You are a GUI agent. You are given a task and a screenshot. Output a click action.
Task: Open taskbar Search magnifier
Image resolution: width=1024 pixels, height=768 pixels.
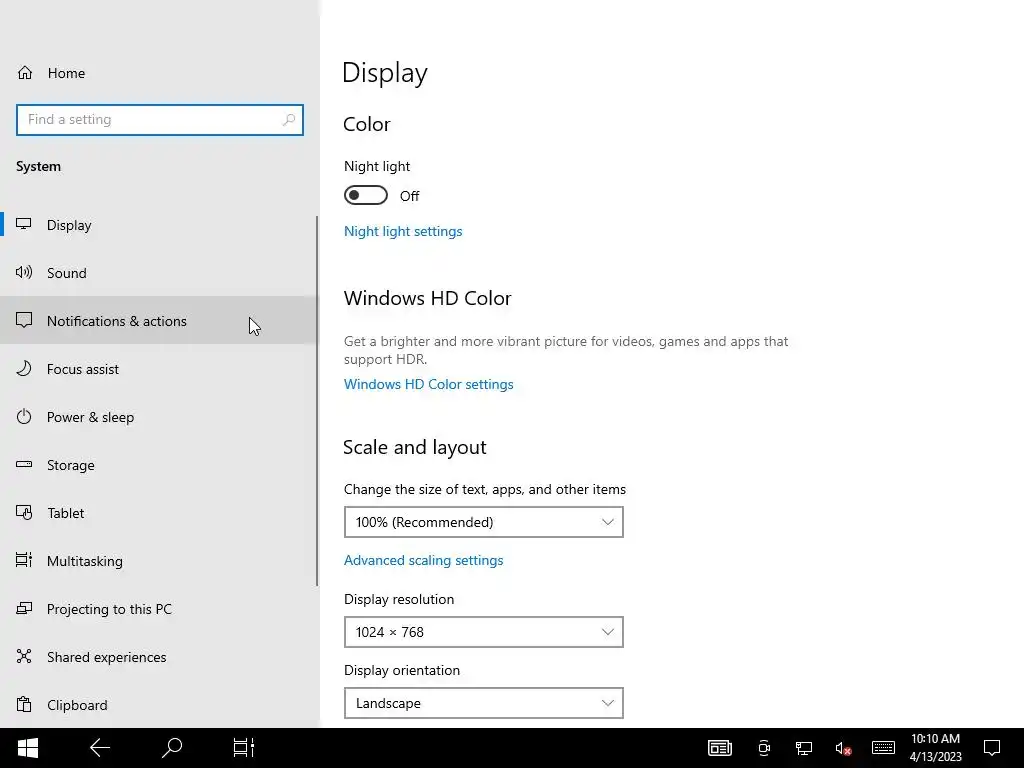tap(172, 748)
